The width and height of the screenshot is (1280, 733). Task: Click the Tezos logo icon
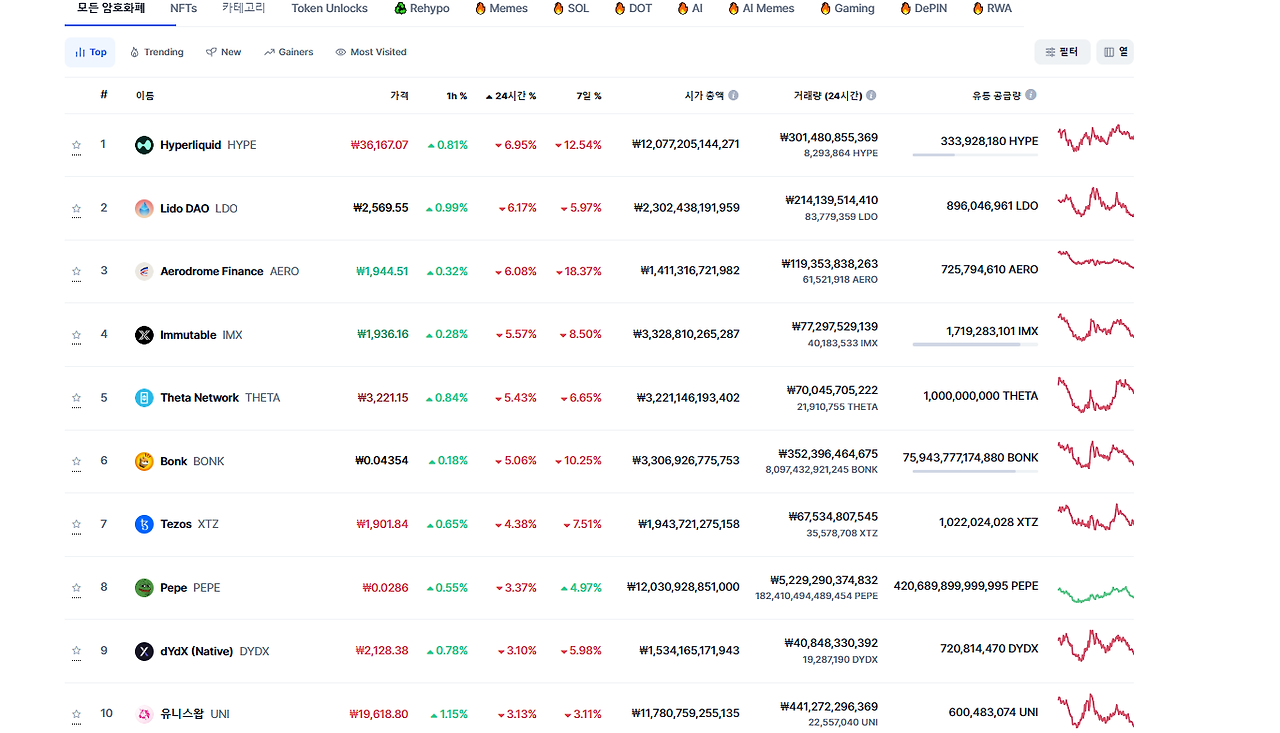pyautogui.click(x=144, y=524)
